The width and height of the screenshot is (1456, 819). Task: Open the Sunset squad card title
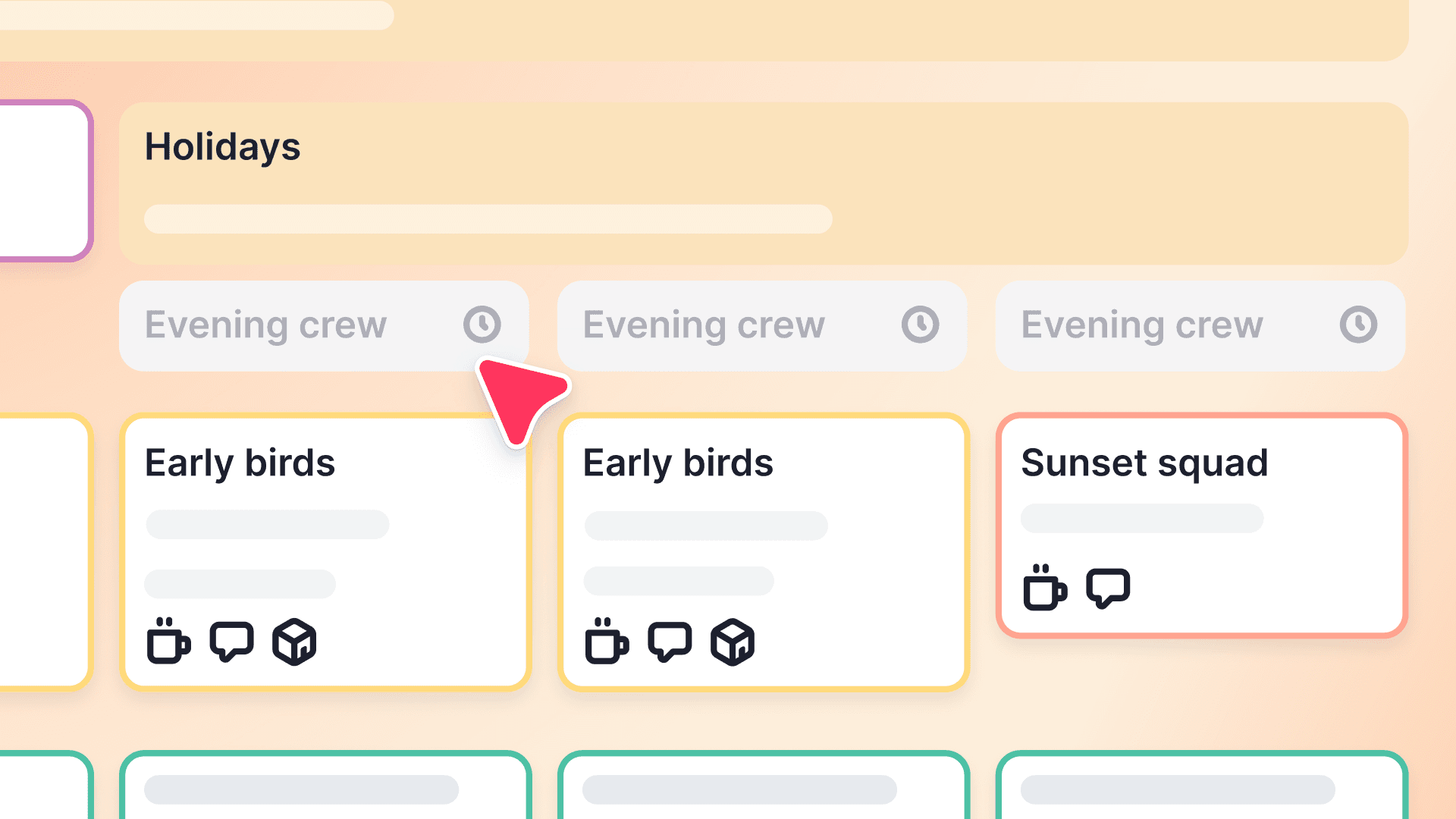[x=1144, y=463]
